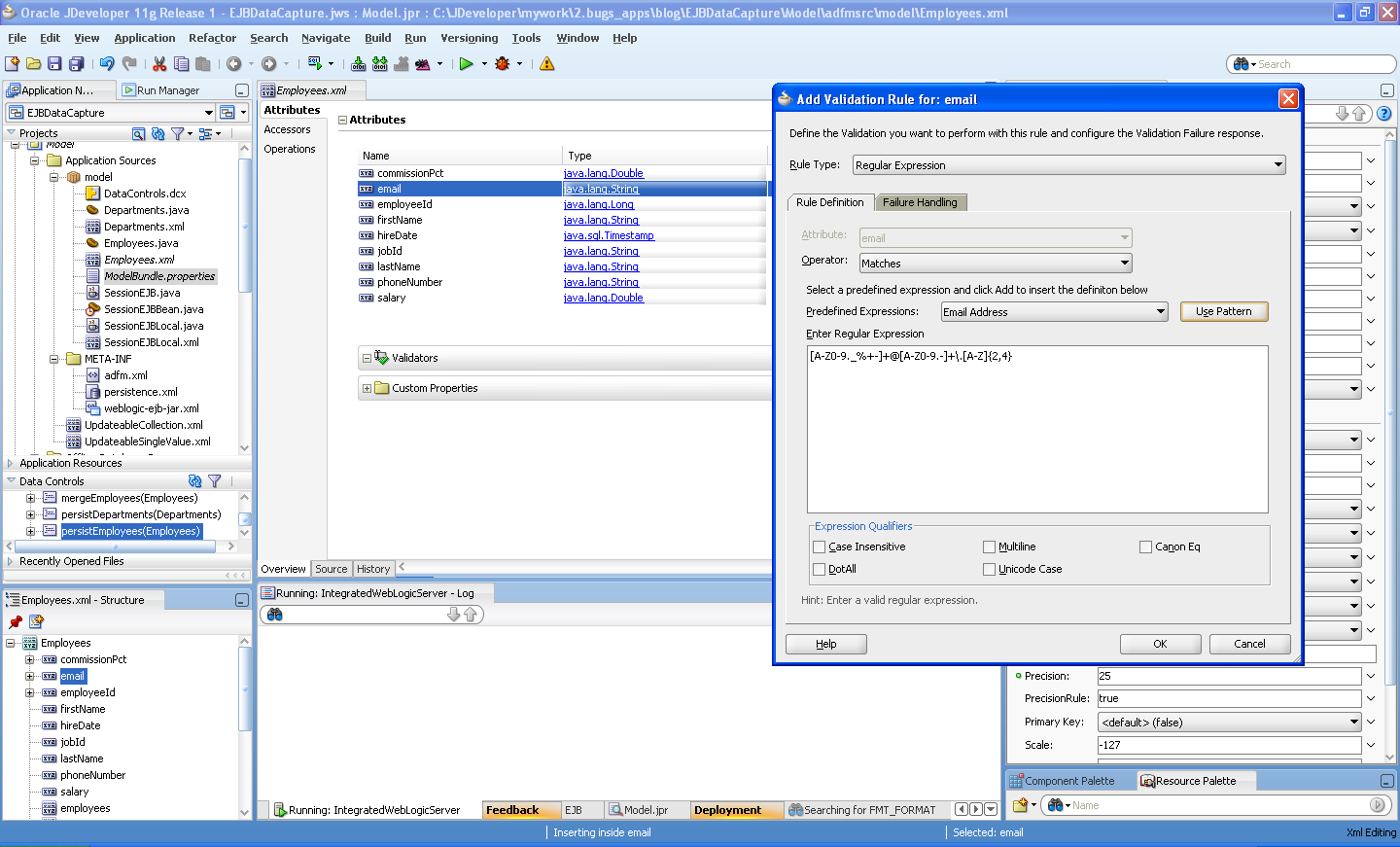Toggle the DotAll qualifier on

(819, 569)
